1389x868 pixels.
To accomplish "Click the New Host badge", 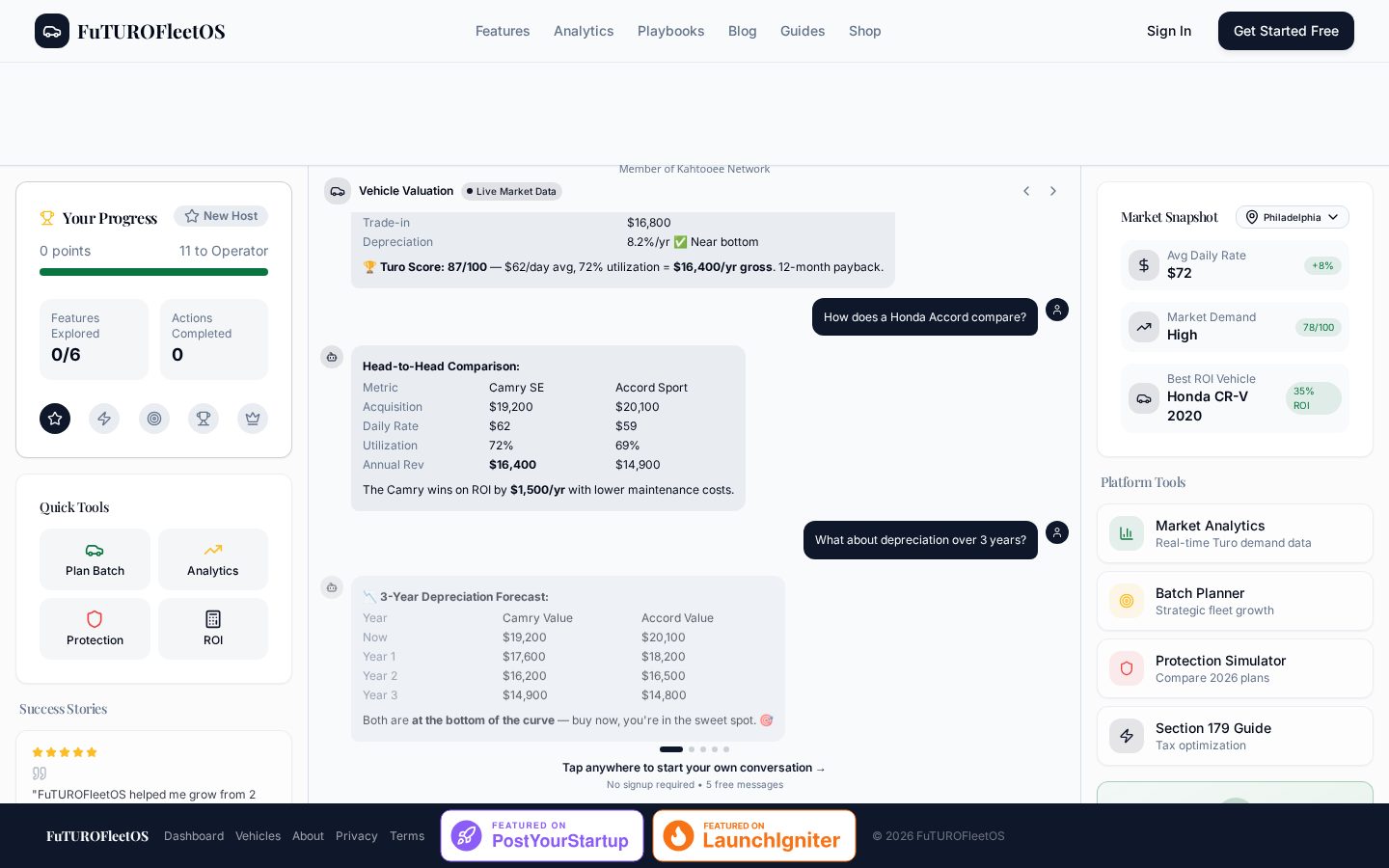I will point(221,216).
